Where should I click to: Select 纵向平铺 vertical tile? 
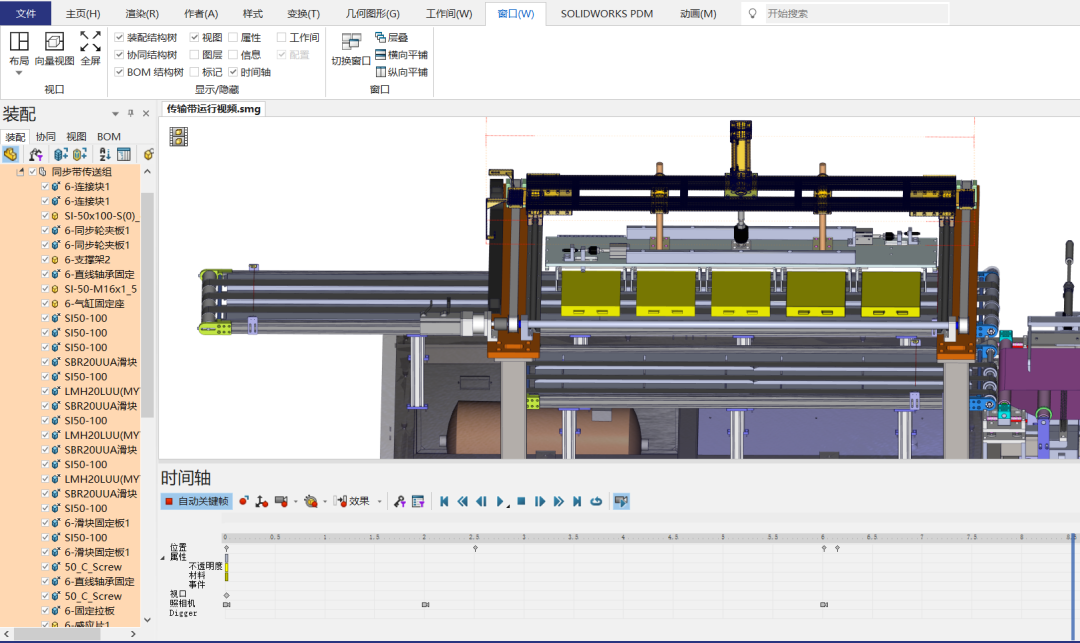[400, 72]
